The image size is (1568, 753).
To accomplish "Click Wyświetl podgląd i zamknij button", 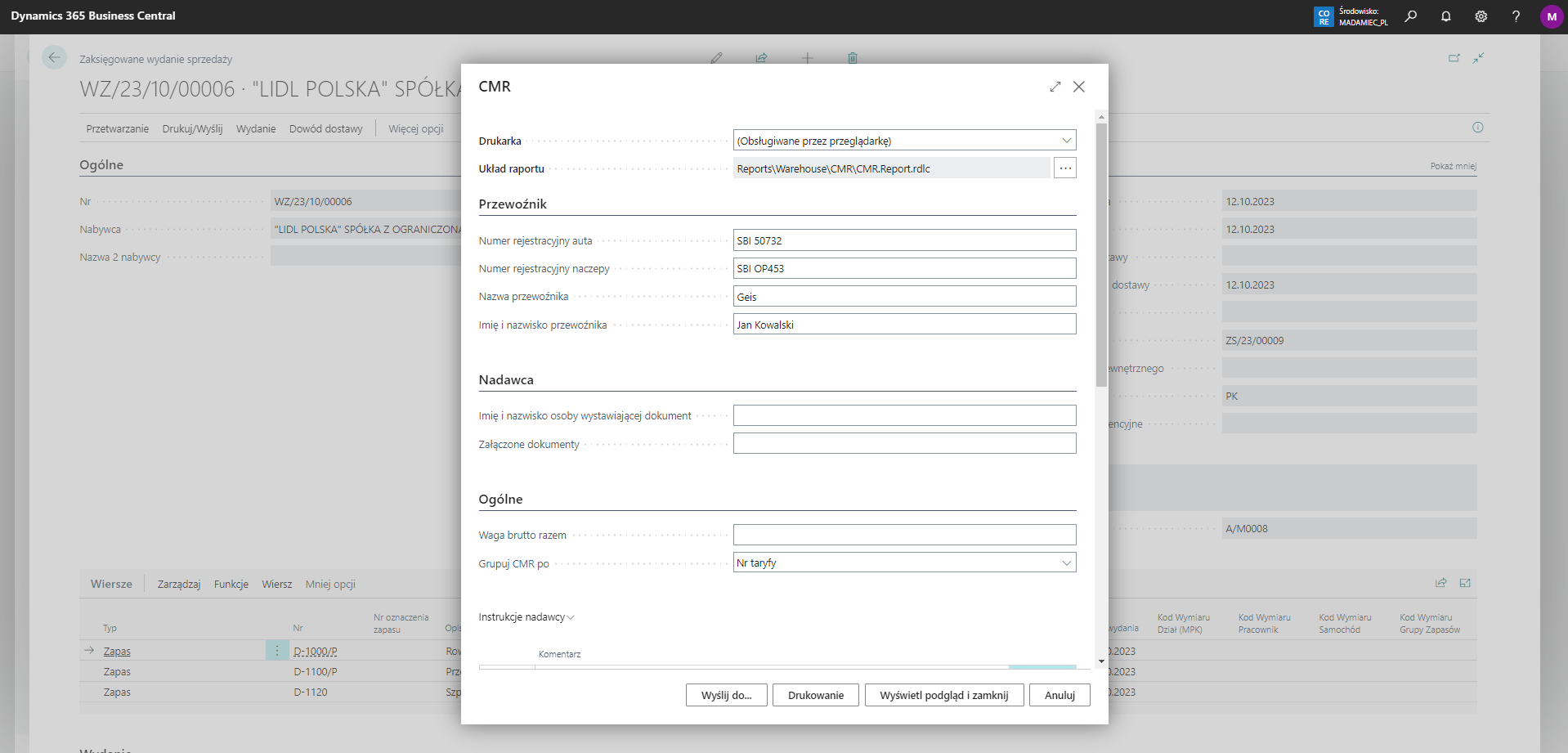I will tap(944, 695).
